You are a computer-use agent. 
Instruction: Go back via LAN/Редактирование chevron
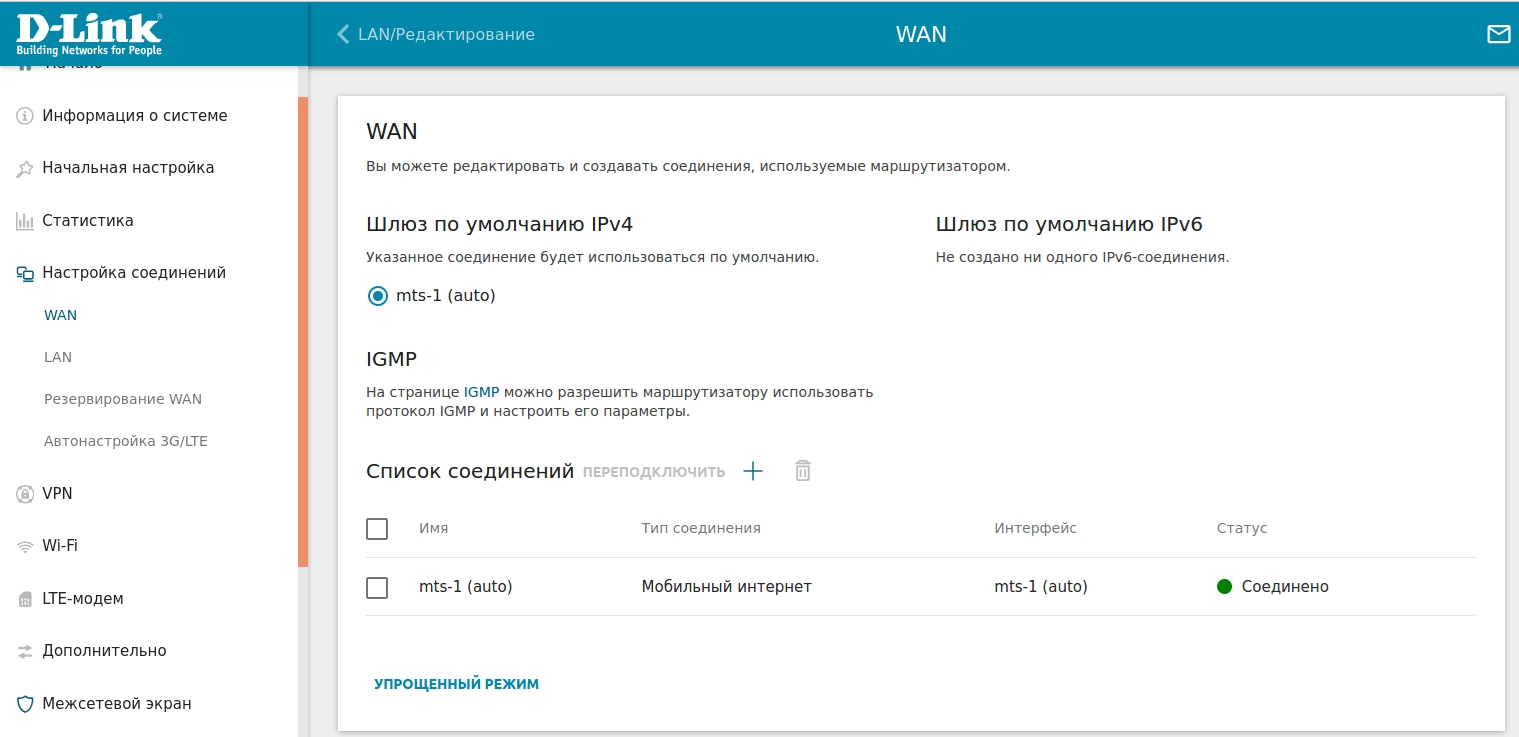(343, 35)
